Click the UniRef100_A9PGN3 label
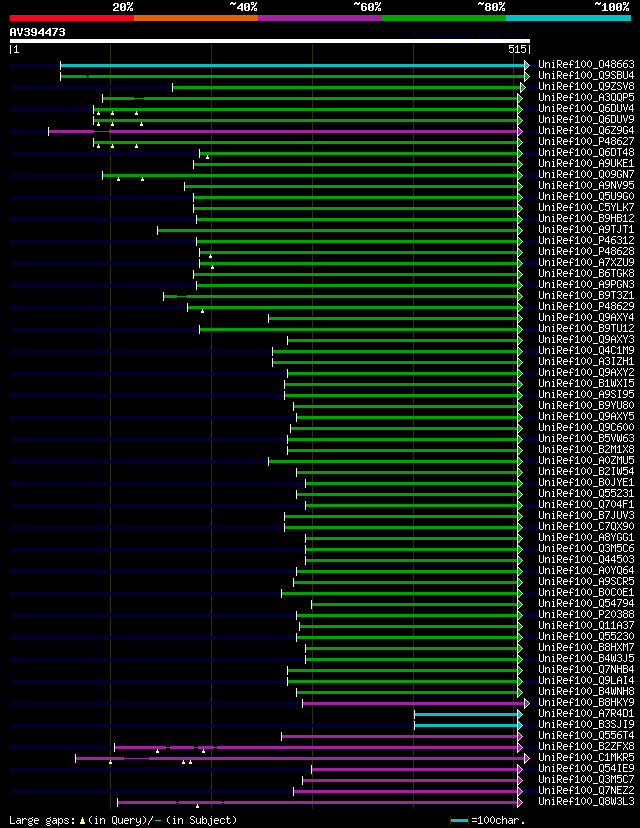This screenshot has height=828, width=640. point(586,284)
